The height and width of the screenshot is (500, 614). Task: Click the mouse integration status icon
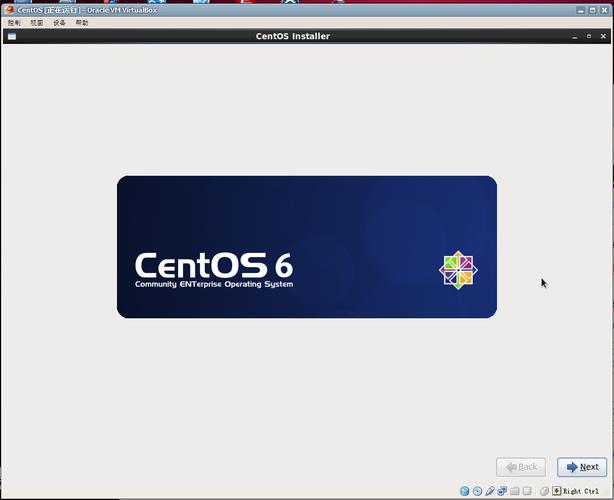[544, 491]
